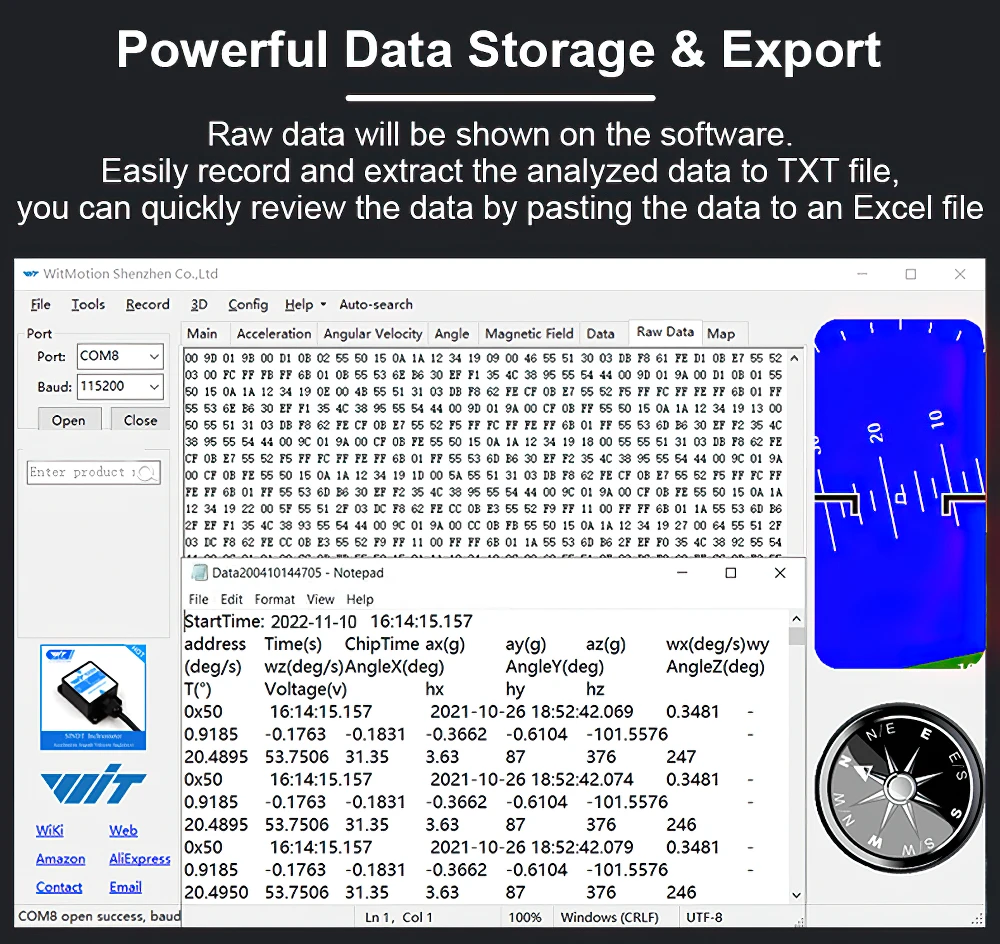This screenshot has width=1000, height=944.
Task: Open the WiKi link
Action: click(x=50, y=830)
